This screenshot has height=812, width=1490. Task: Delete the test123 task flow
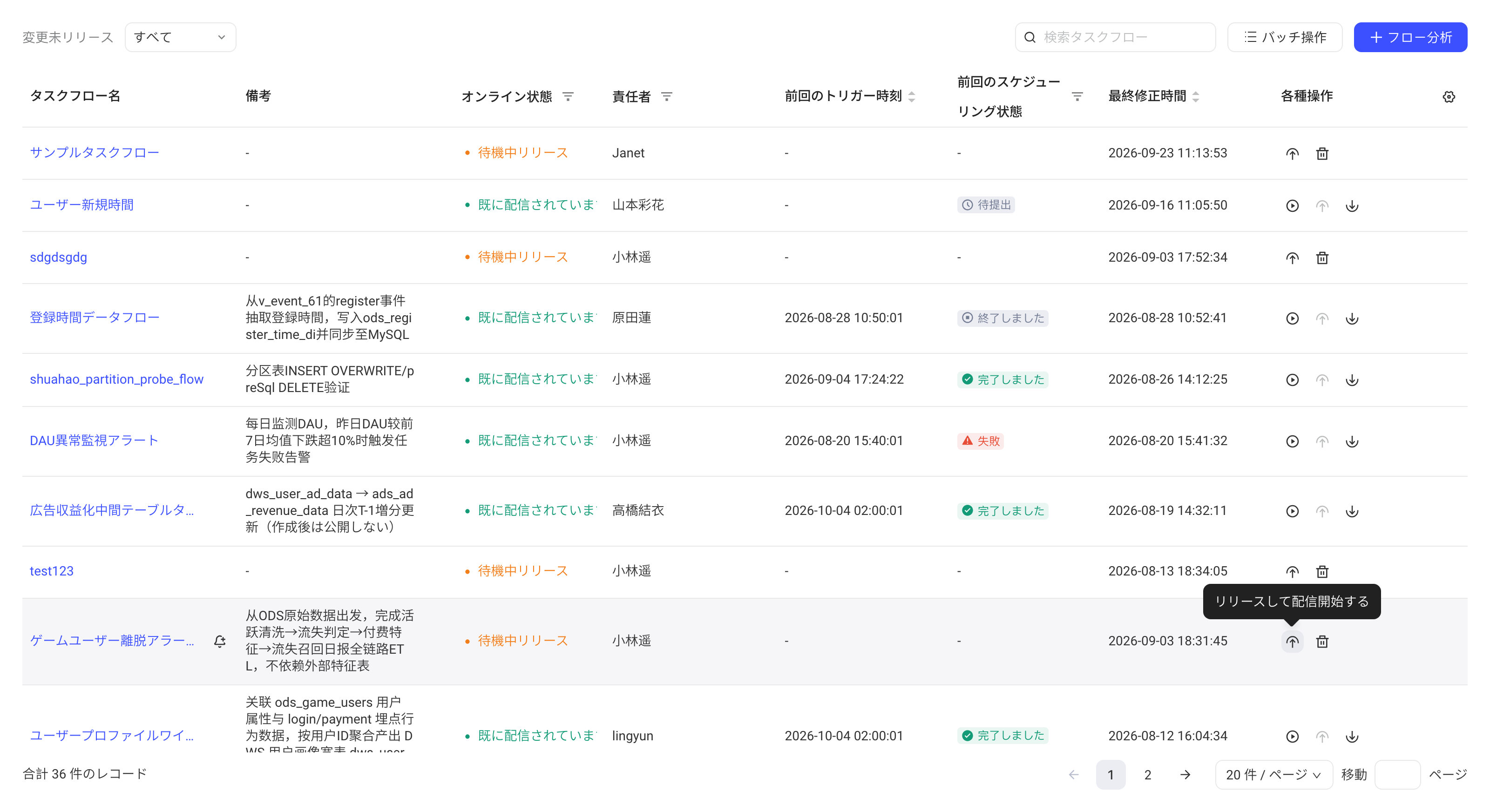pos(1322,571)
